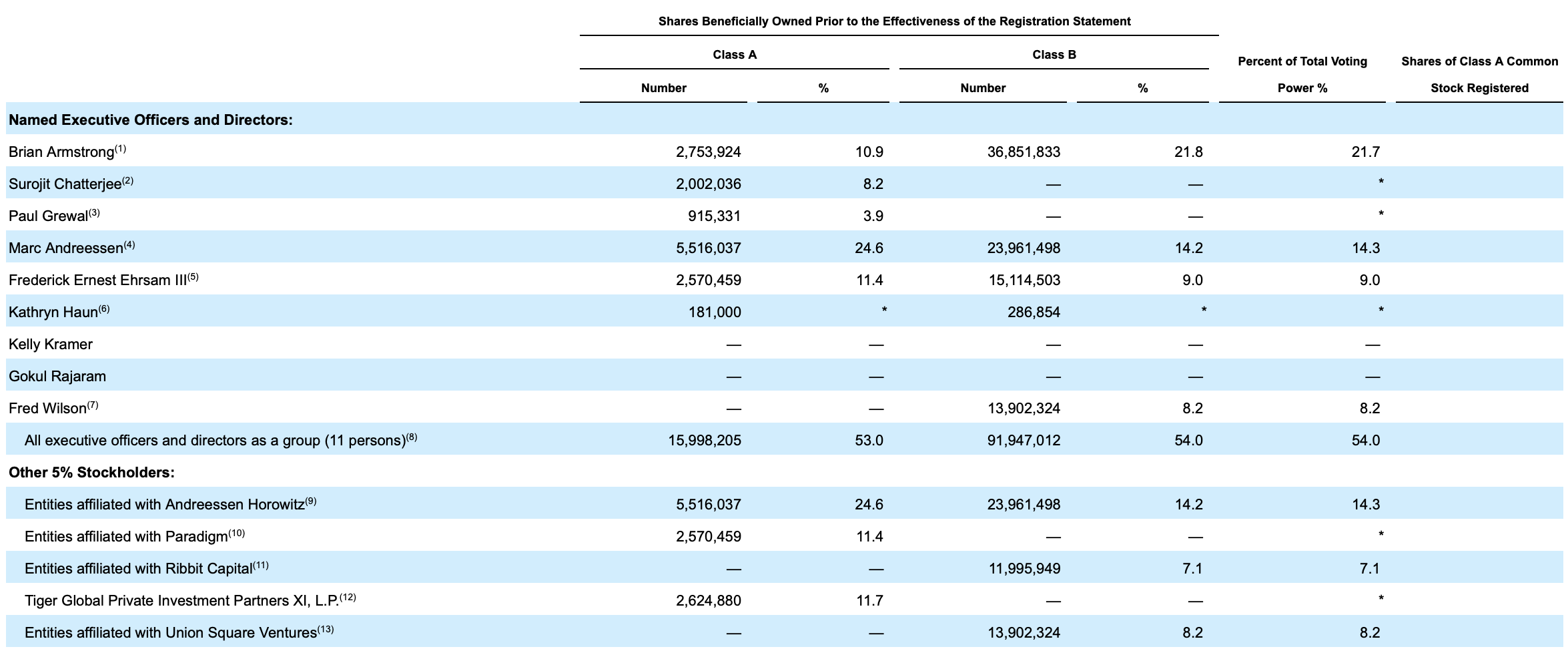Select Class A Number subheader
The width and height of the screenshot is (1568, 649).
[x=664, y=88]
